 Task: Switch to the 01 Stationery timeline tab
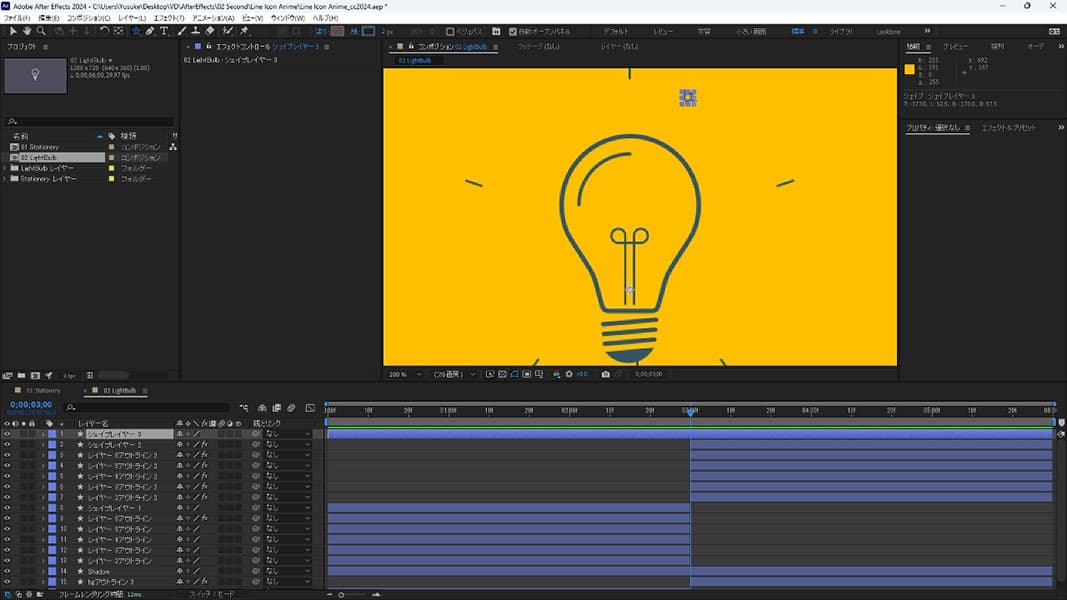click(42, 390)
